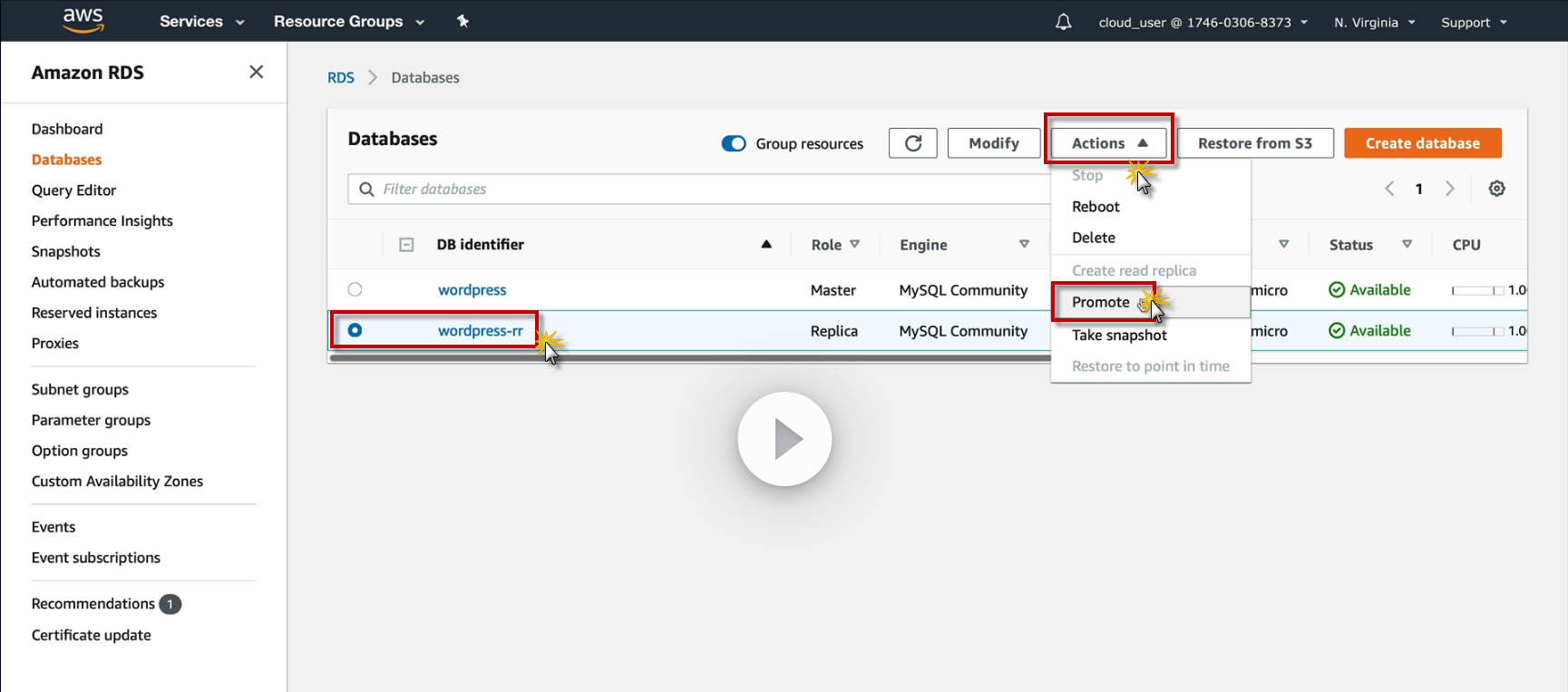1568x692 pixels.
Task: Close the Amazon RDS sidebar panel
Action: (x=256, y=72)
